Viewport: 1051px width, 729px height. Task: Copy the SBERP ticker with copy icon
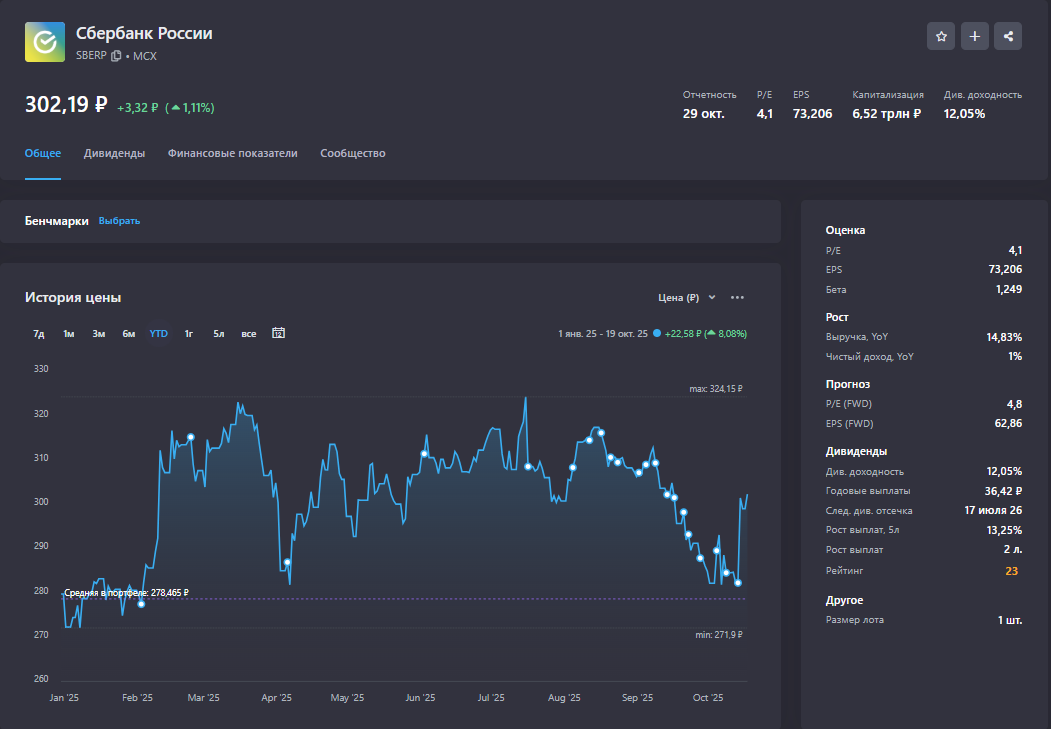pyautogui.click(x=116, y=56)
